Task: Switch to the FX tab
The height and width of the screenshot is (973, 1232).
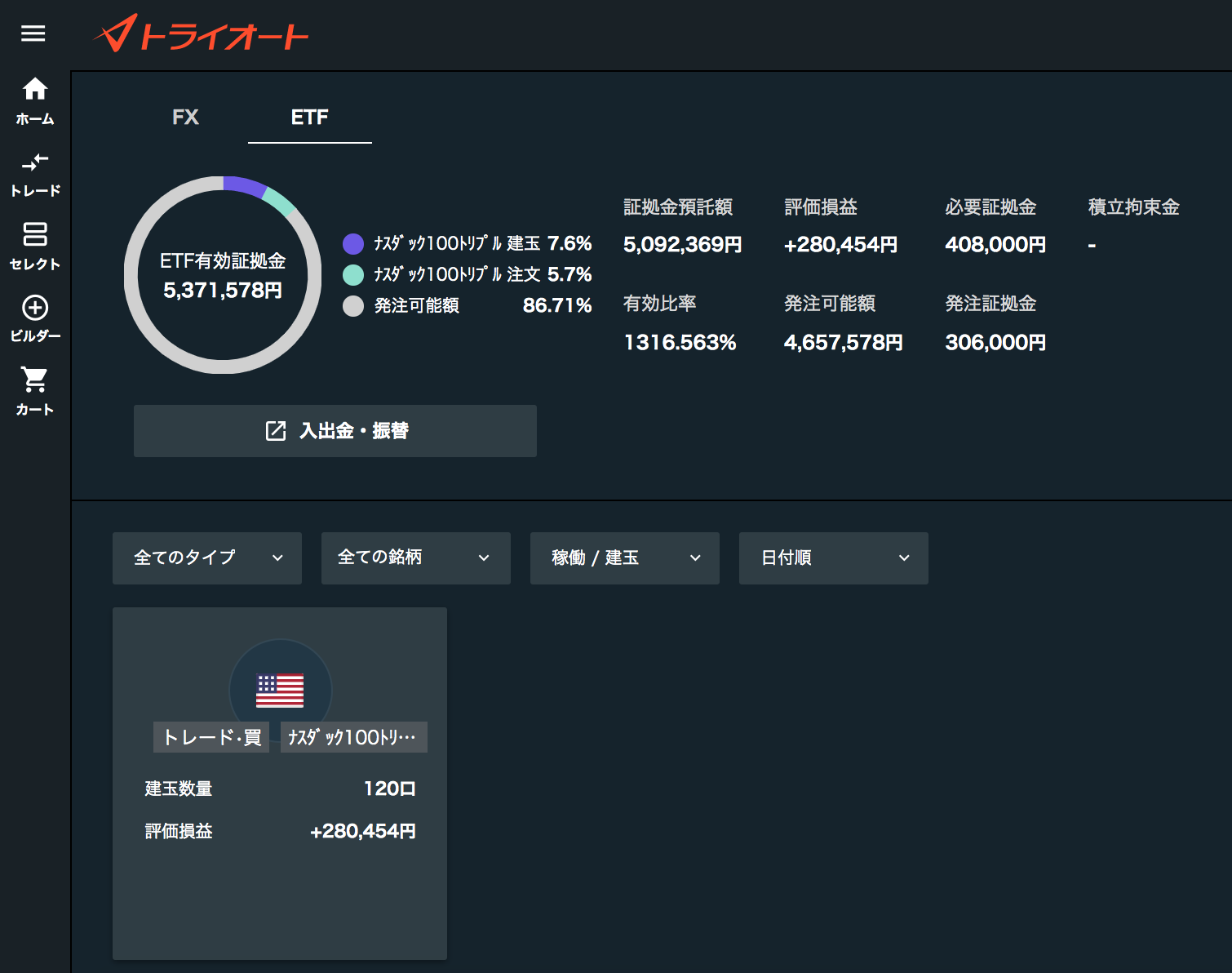Action: [186, 118]
